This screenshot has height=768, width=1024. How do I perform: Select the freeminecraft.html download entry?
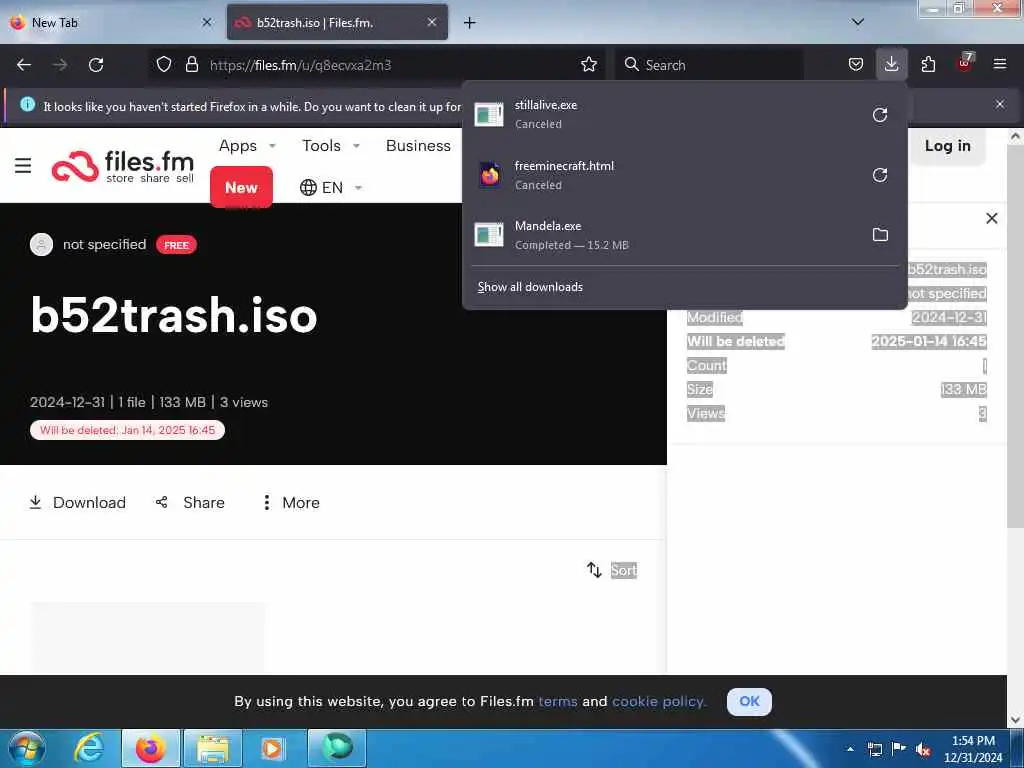point(684,175)
